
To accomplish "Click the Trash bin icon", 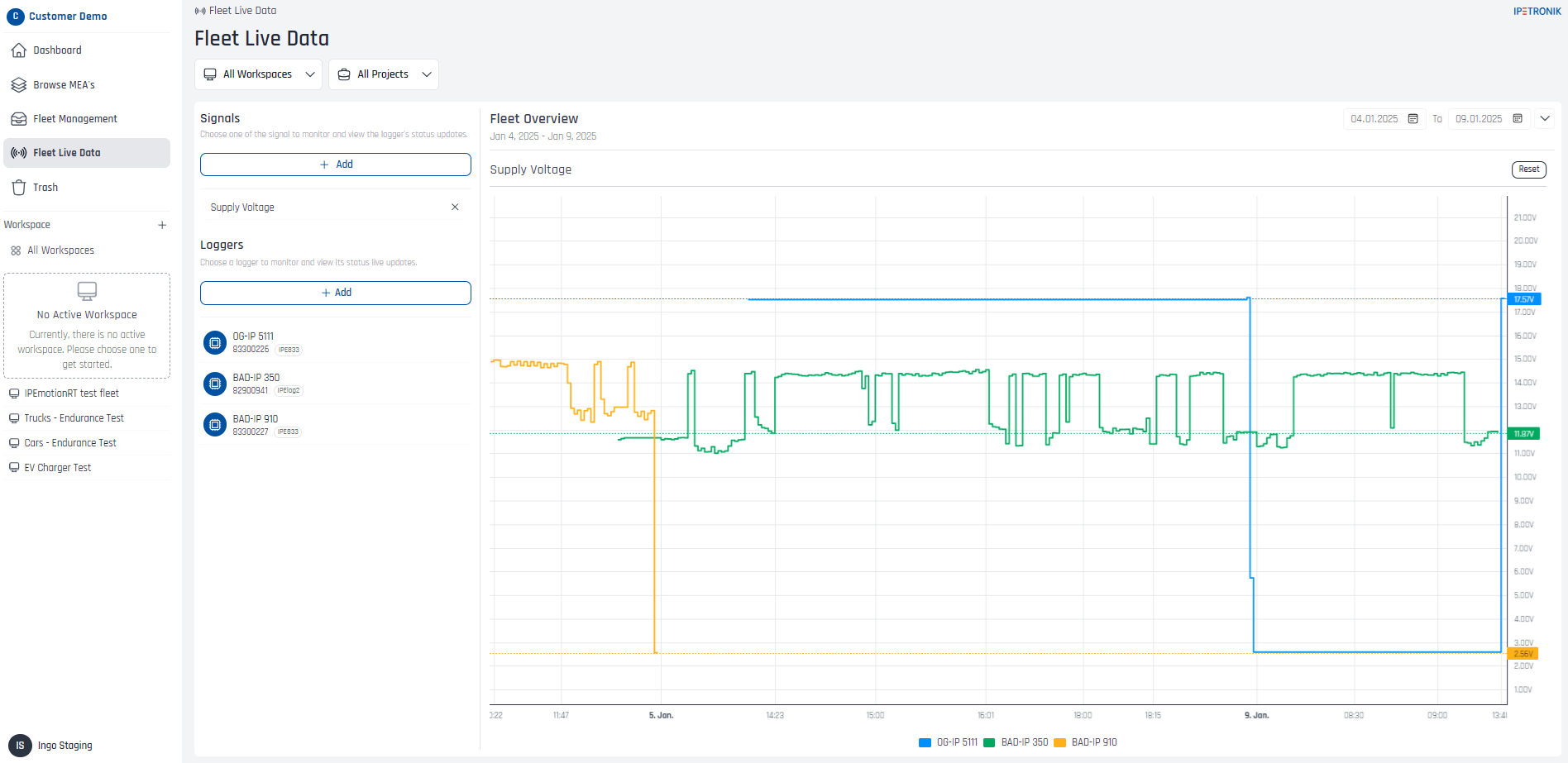I will [x=19, y=188].
